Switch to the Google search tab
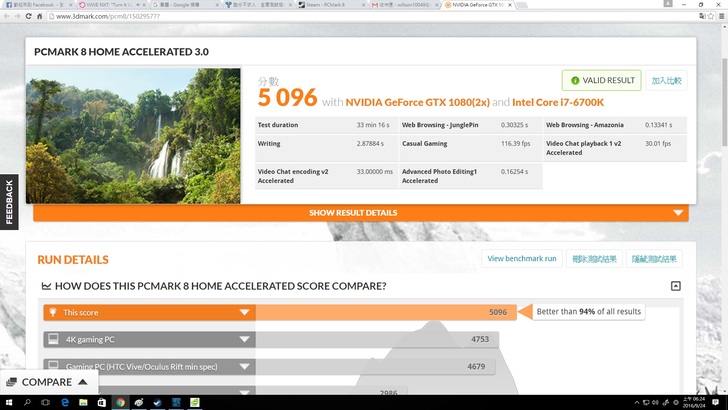Screen dimensions: 728x410 [x=184, y=5]
